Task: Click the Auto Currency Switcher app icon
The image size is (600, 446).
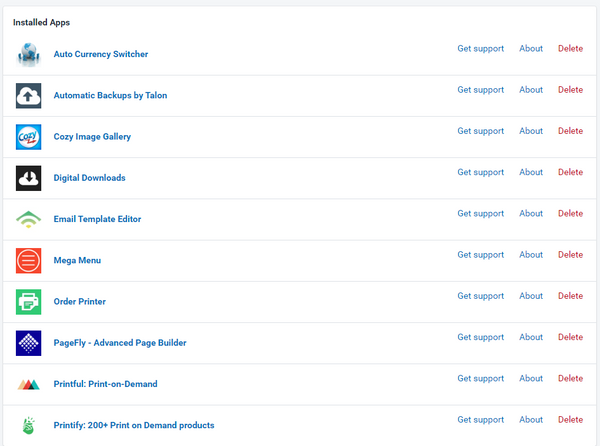Action: (x=28, y=55)
